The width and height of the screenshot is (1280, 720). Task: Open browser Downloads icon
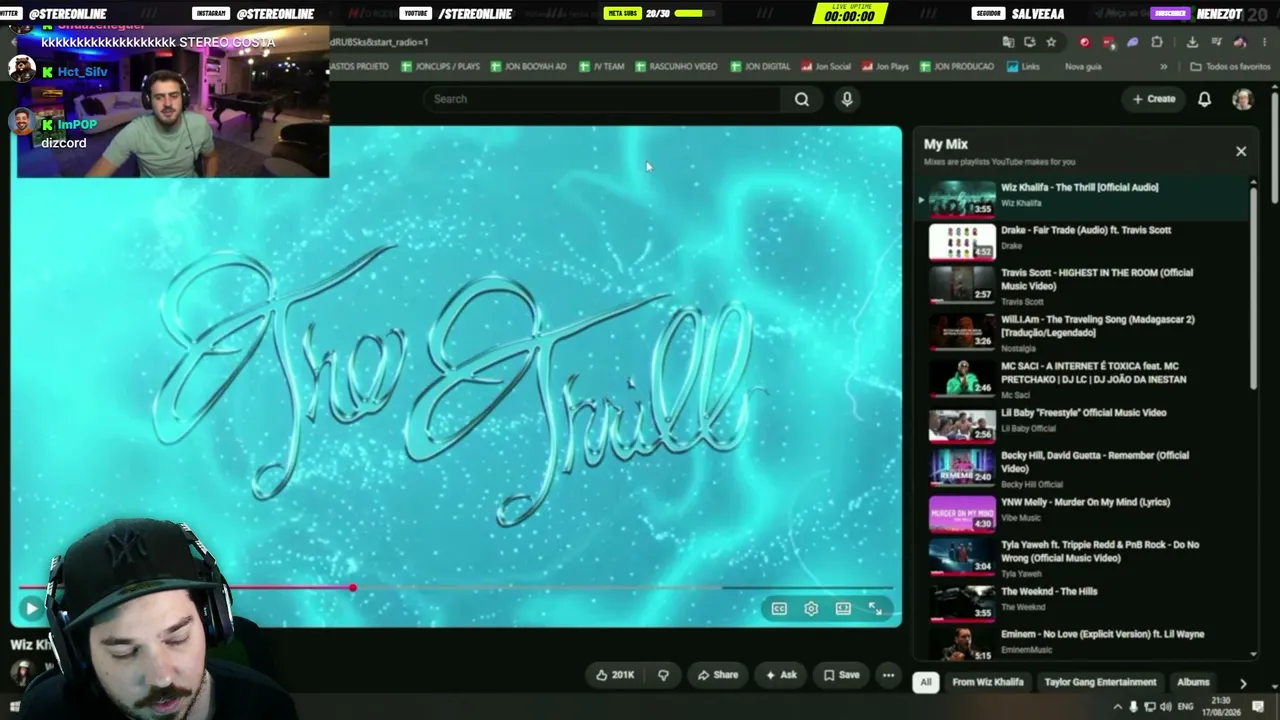(1192, 42)
